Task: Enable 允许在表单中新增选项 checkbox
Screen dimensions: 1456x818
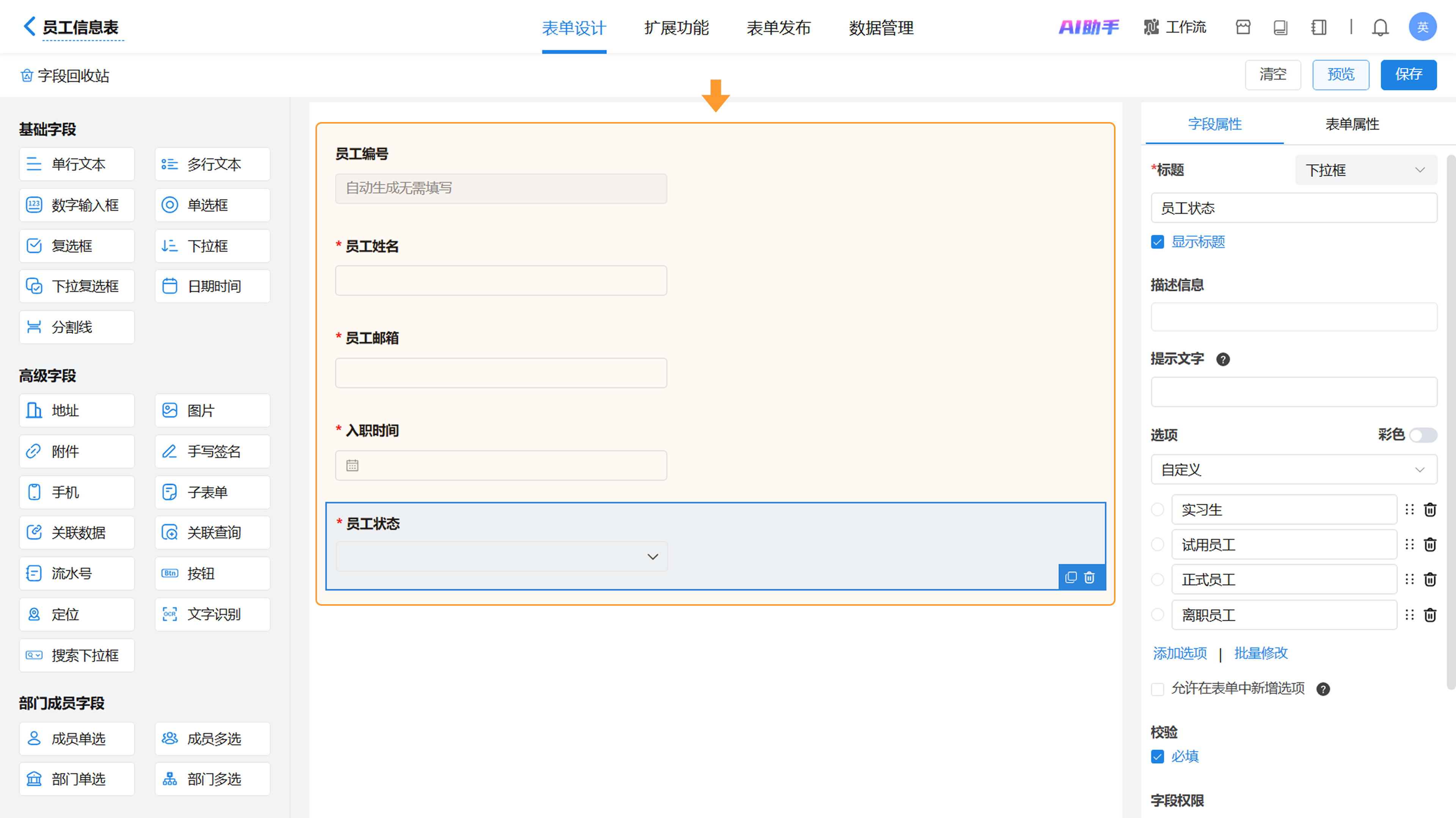Action: [1157, 689]
